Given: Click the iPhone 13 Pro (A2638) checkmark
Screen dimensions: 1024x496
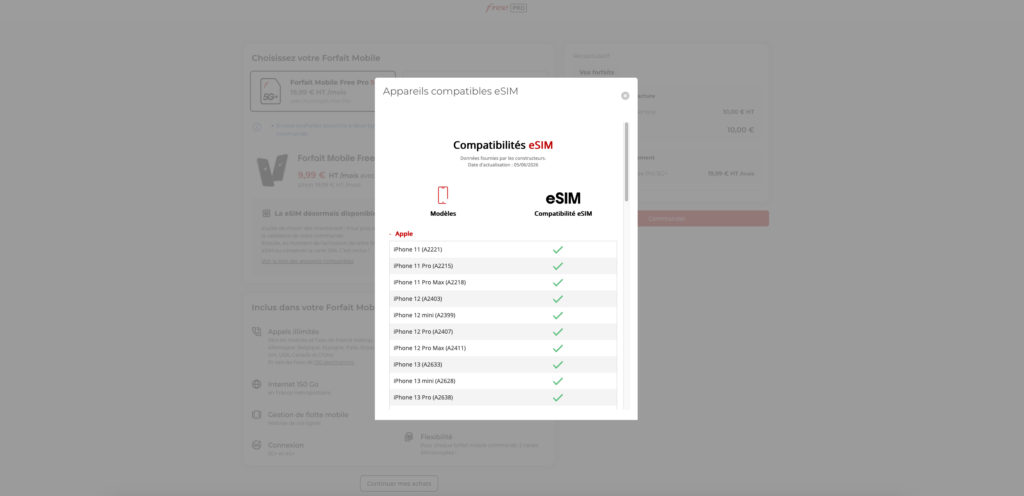Looking at the screenshot, I should tap(558, 397).
